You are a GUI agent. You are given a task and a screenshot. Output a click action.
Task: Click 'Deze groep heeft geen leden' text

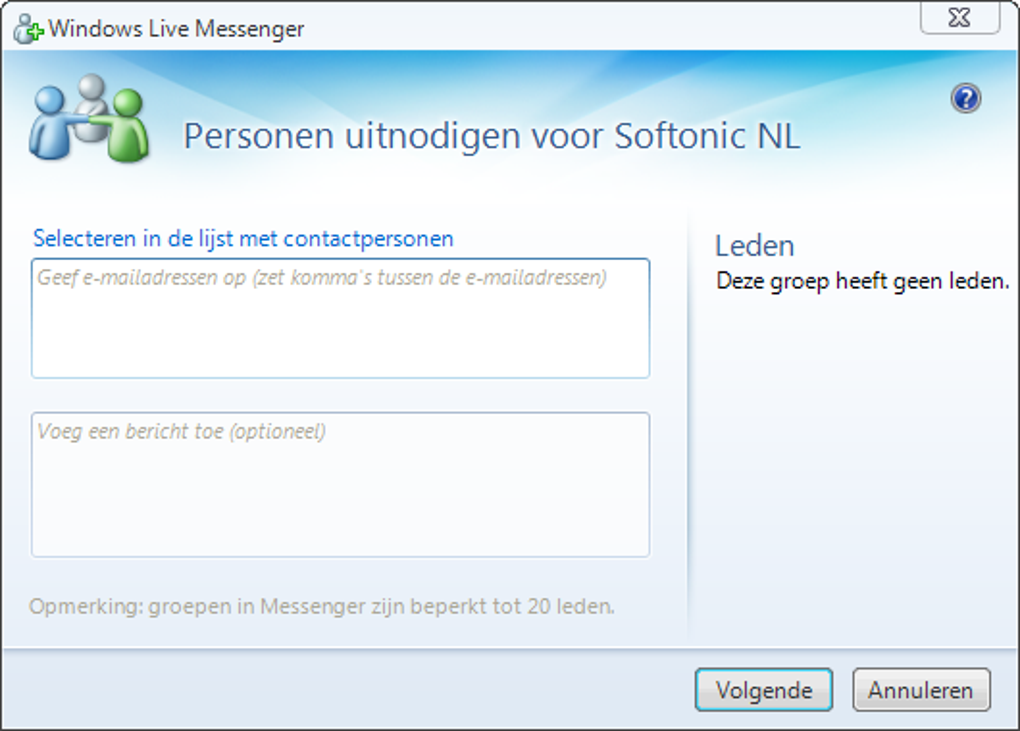[862, 282]
